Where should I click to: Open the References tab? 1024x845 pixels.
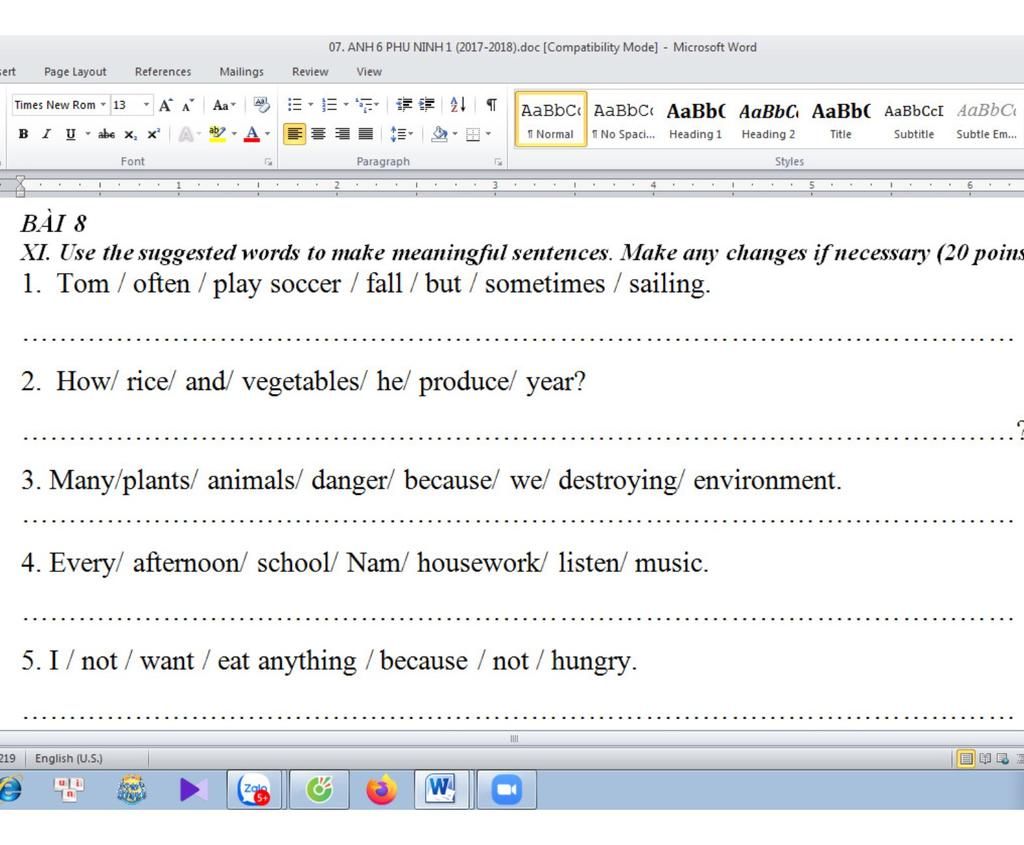[x=163, y=72]
